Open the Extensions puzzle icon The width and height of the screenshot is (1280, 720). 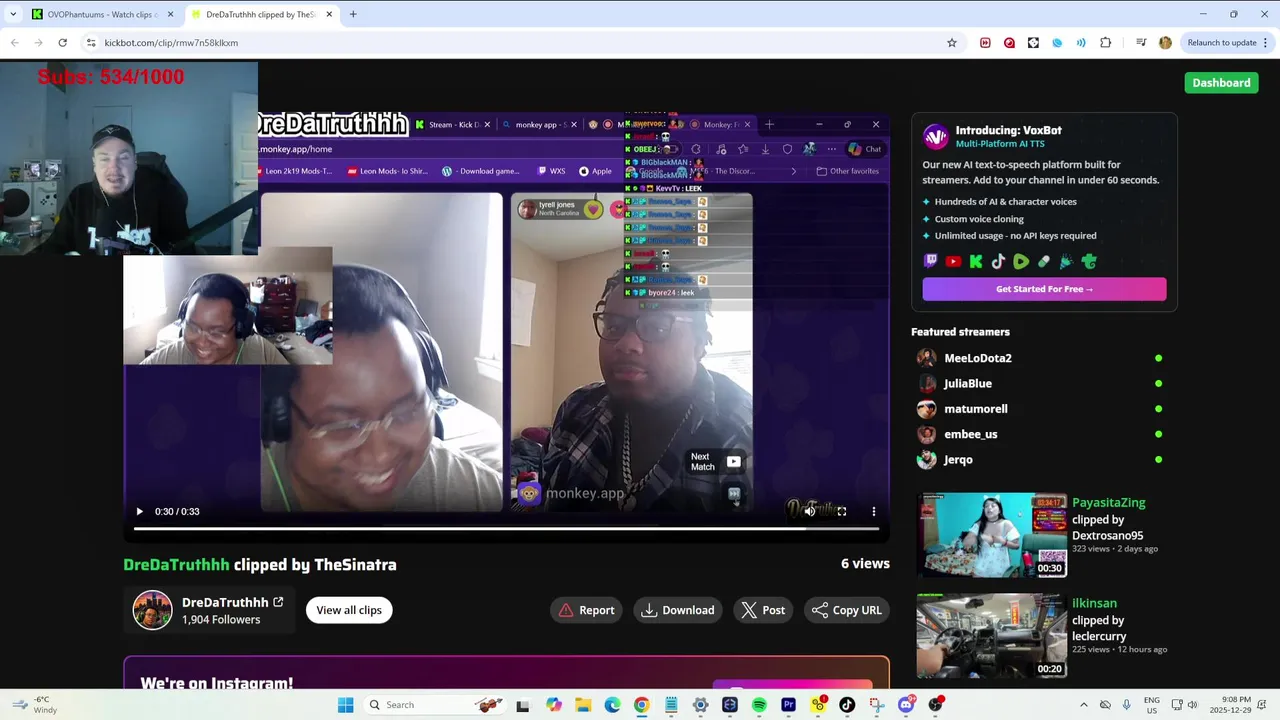pyautogui.click(x=1105, y=43)
